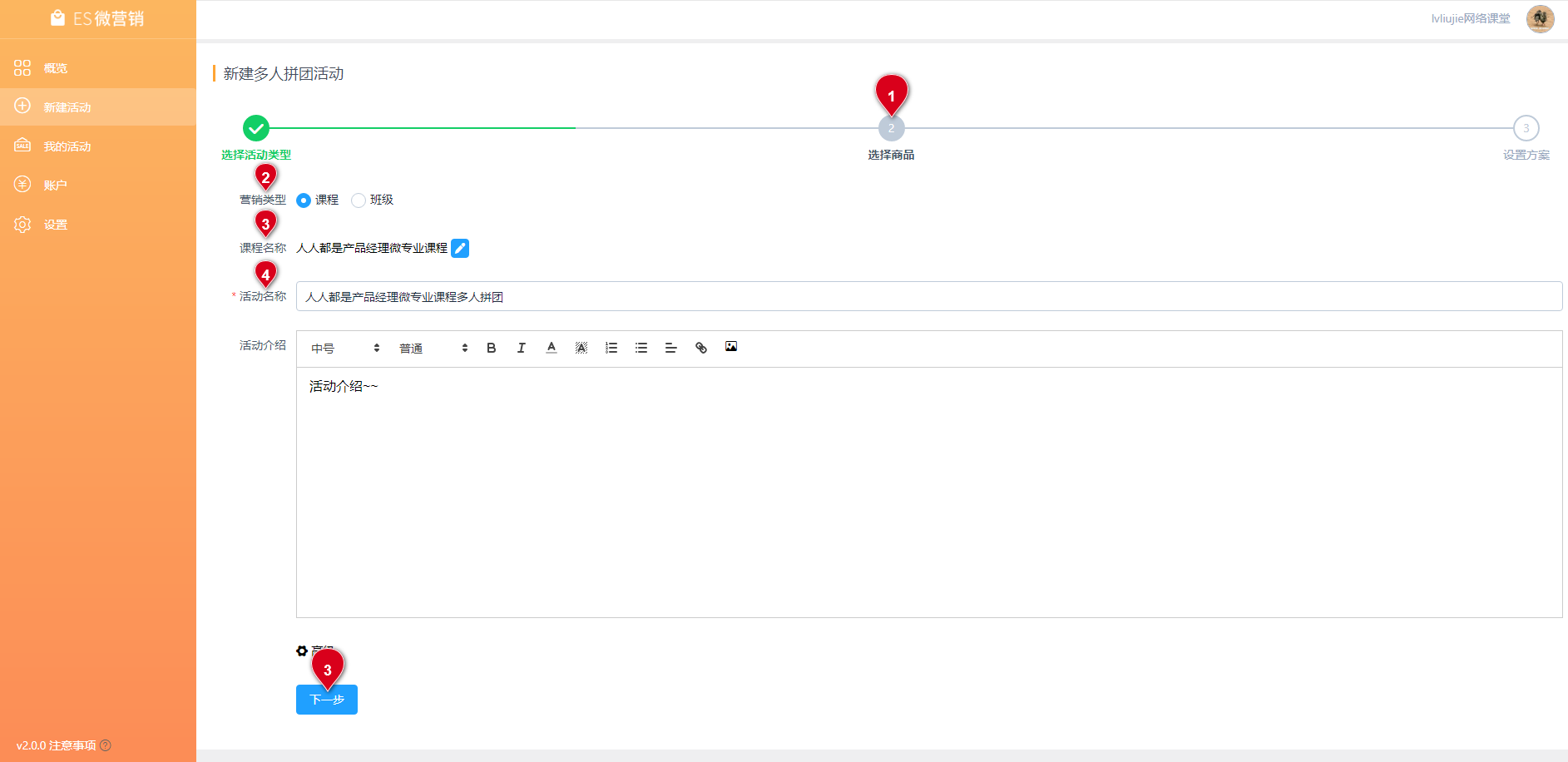Select the 班级 marketing type radio button
Image resolution: width=1568 pixels, height=762 pixels.
359,200
